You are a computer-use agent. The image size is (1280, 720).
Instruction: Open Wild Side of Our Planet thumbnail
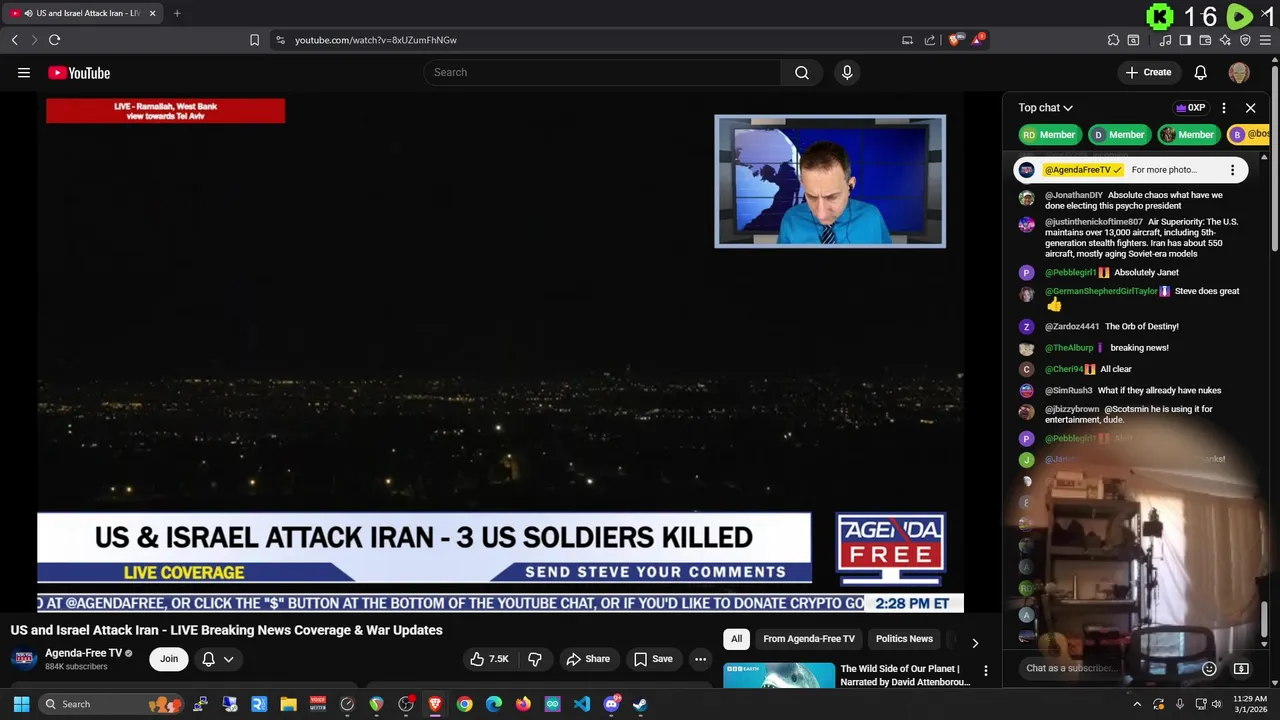(x=779, y=675)
